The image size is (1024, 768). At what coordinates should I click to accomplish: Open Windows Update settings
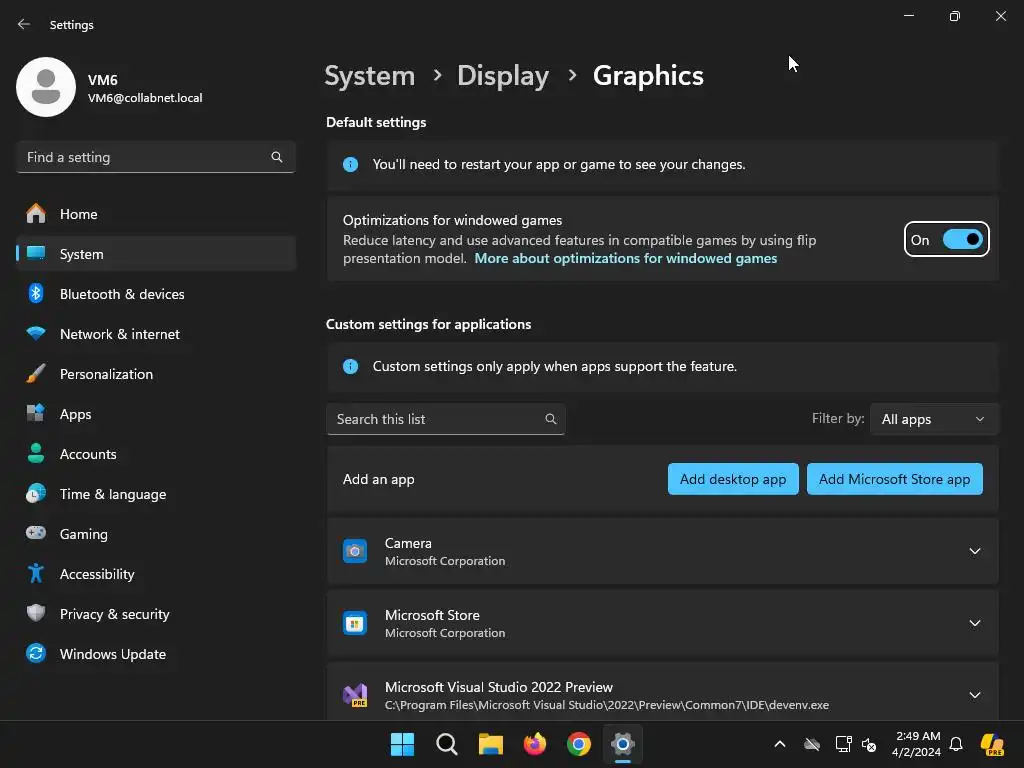pos(155,653)
